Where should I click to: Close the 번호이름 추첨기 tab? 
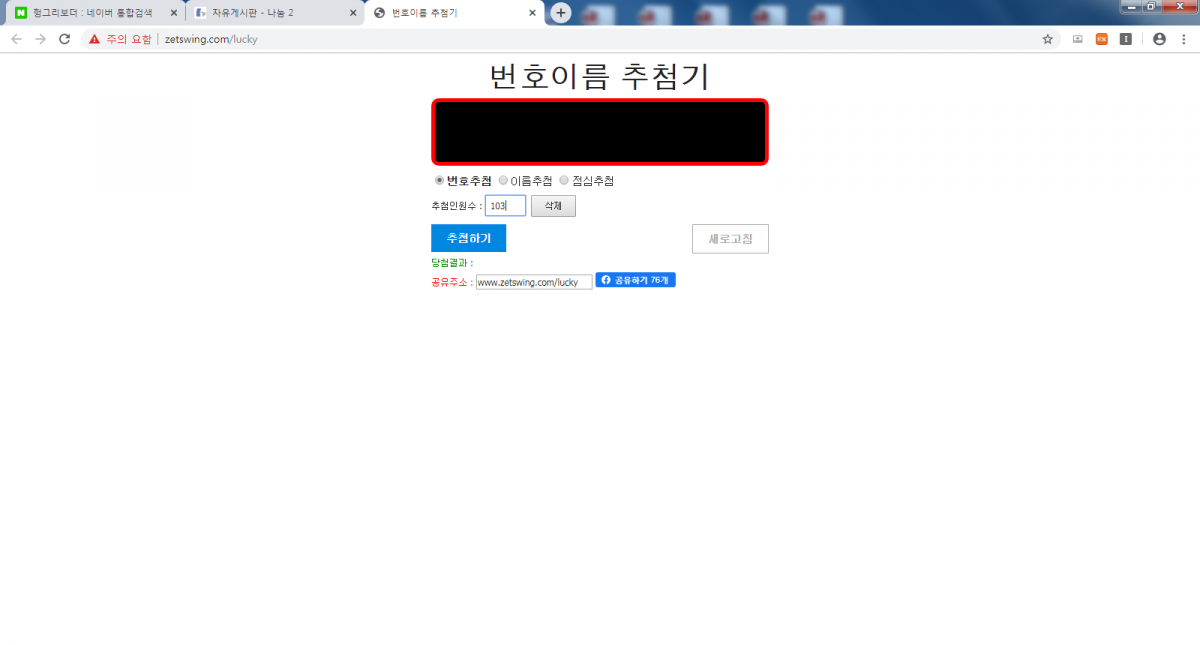(x=531, y=13)
